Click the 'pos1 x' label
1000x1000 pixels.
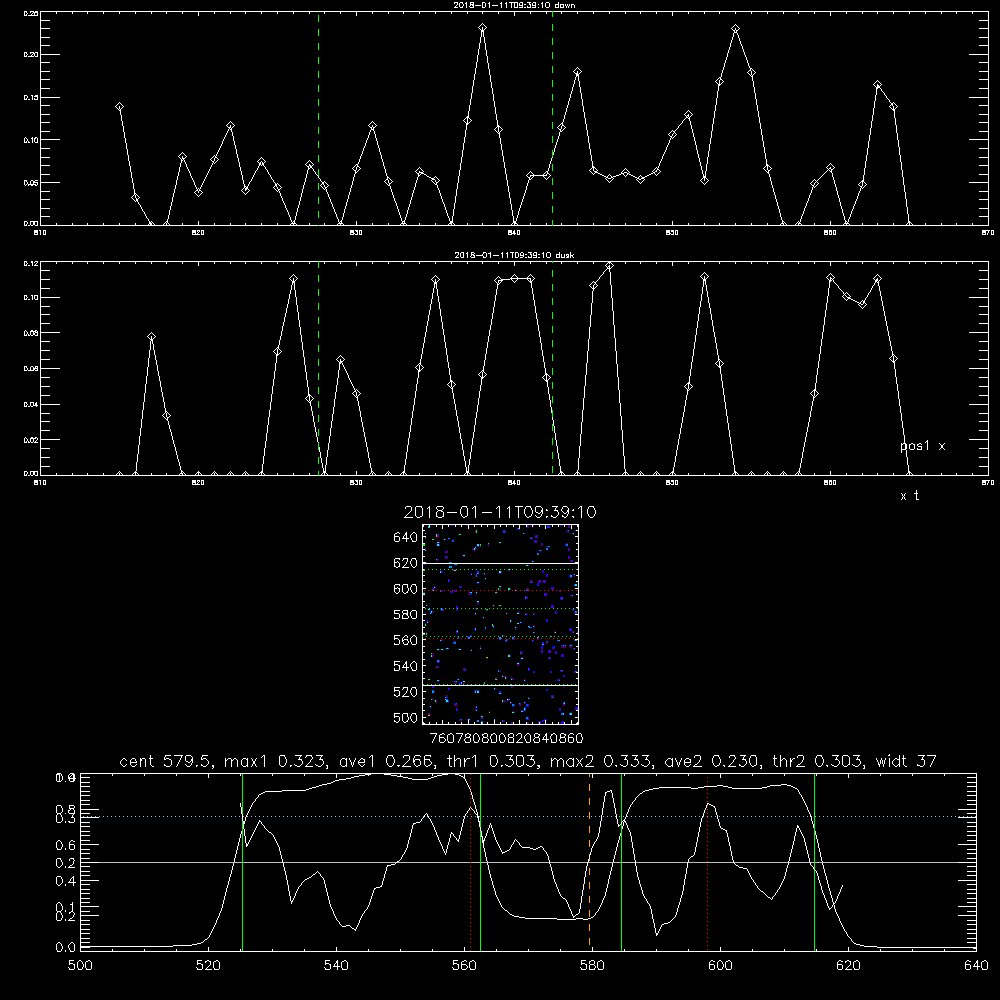point(923,446)
